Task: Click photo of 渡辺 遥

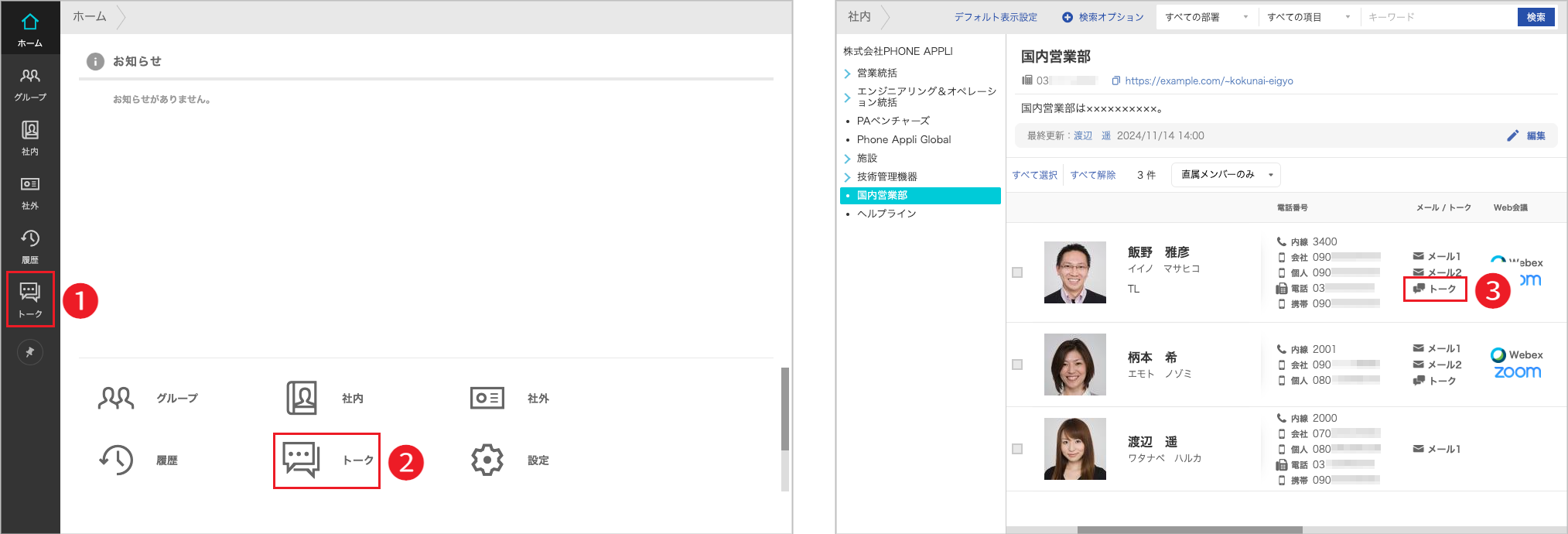Action: click(x=1075, y=449)
